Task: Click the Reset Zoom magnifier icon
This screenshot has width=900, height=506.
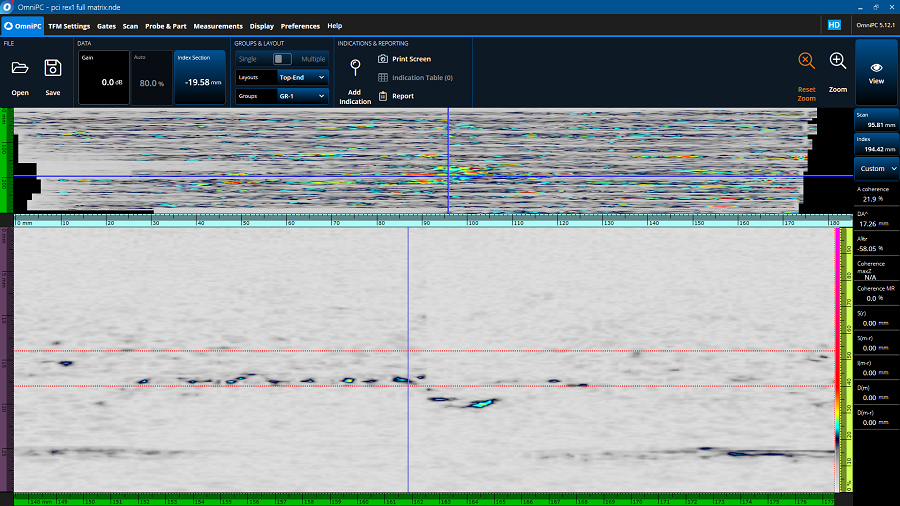Action: [806, 61]
